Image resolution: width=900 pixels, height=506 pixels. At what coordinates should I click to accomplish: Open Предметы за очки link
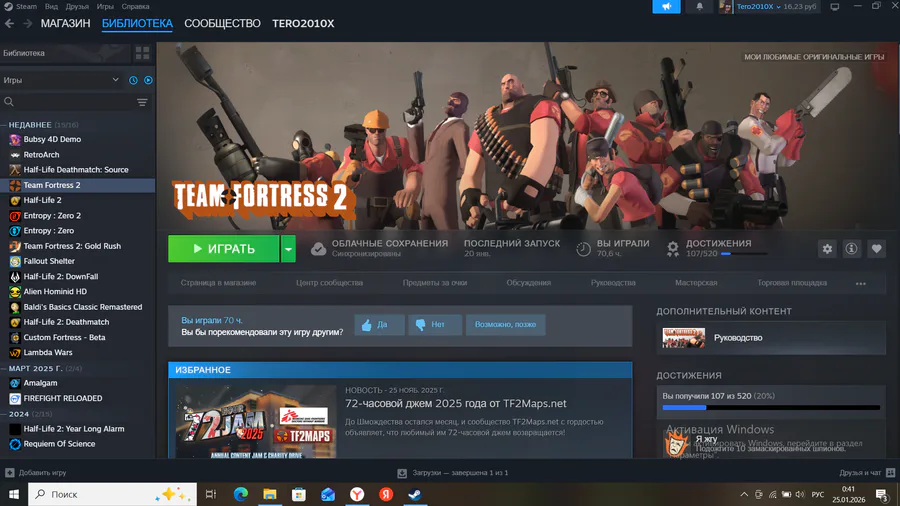pos(435,283)
